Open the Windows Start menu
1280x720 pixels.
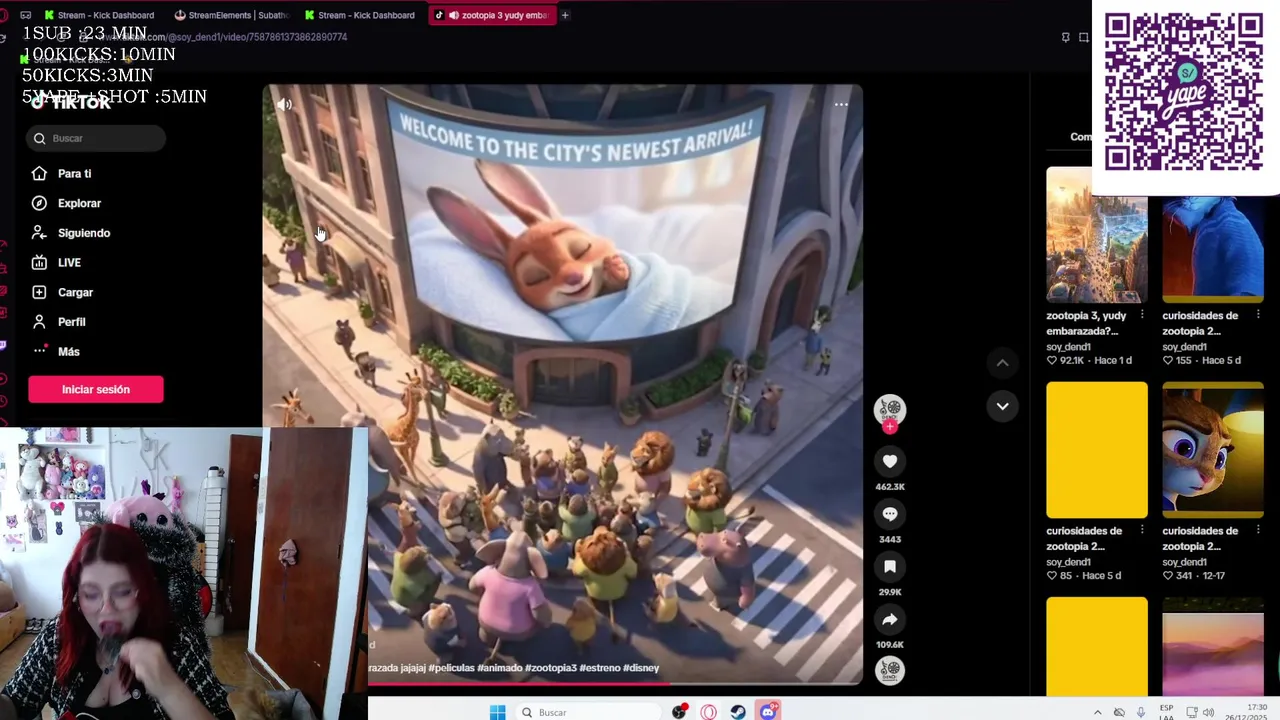497,712
